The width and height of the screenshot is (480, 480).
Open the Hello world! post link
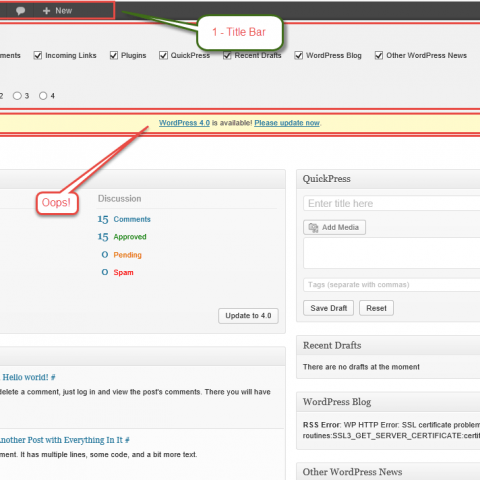tap(29, 377)
